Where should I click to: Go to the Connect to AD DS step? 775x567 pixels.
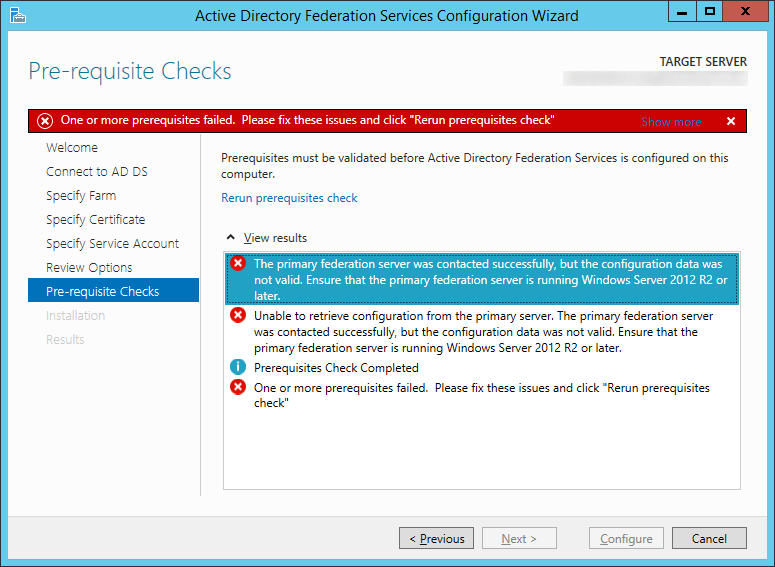point(97,172)
